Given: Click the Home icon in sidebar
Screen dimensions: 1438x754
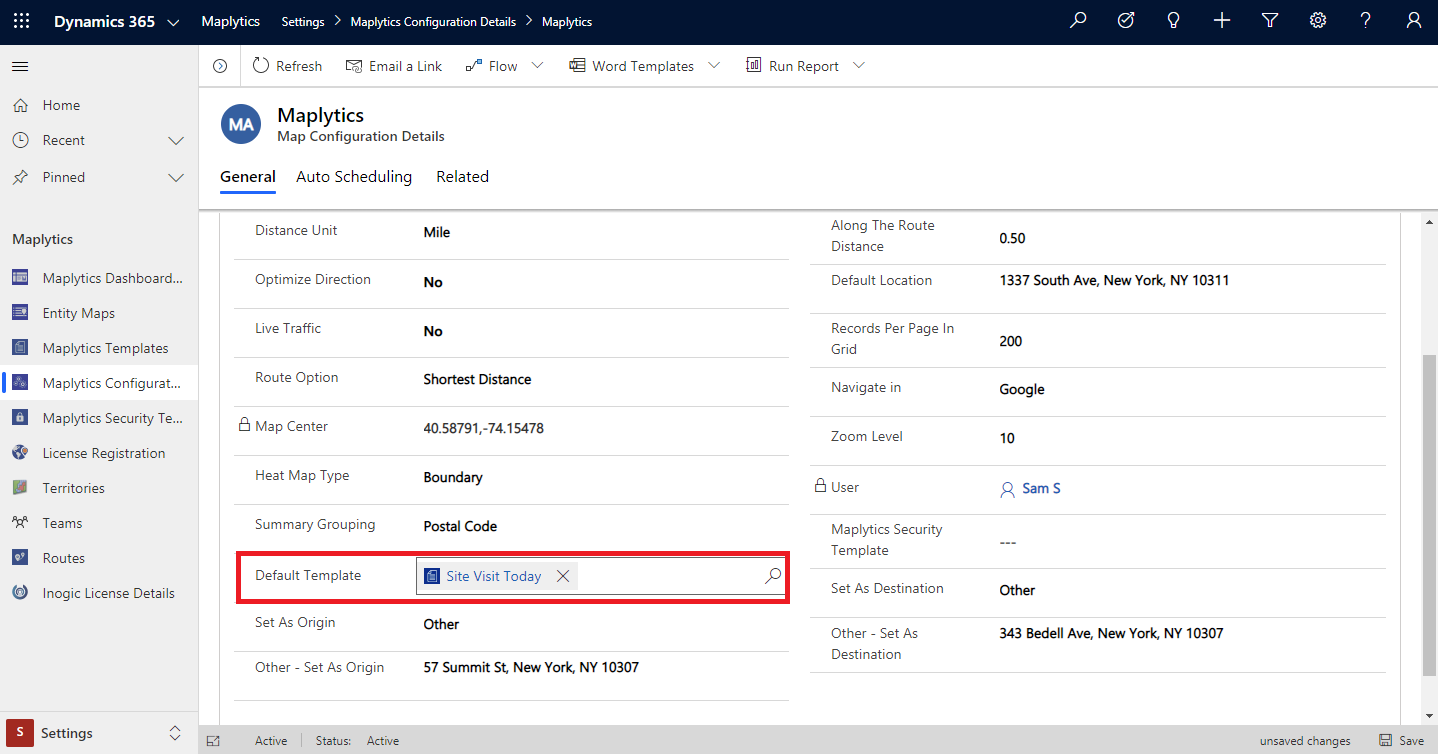Looking at the screenshot, I should [20, 105].
